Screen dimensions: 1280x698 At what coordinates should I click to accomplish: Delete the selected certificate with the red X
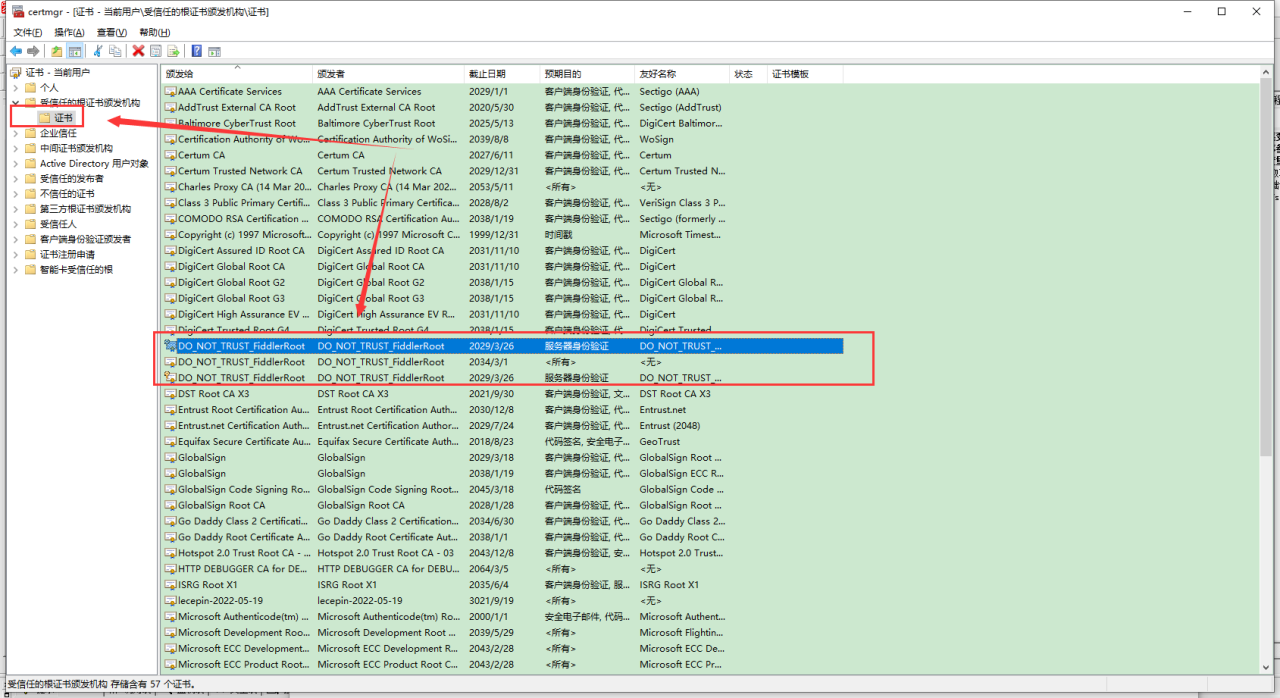(139, 51)
